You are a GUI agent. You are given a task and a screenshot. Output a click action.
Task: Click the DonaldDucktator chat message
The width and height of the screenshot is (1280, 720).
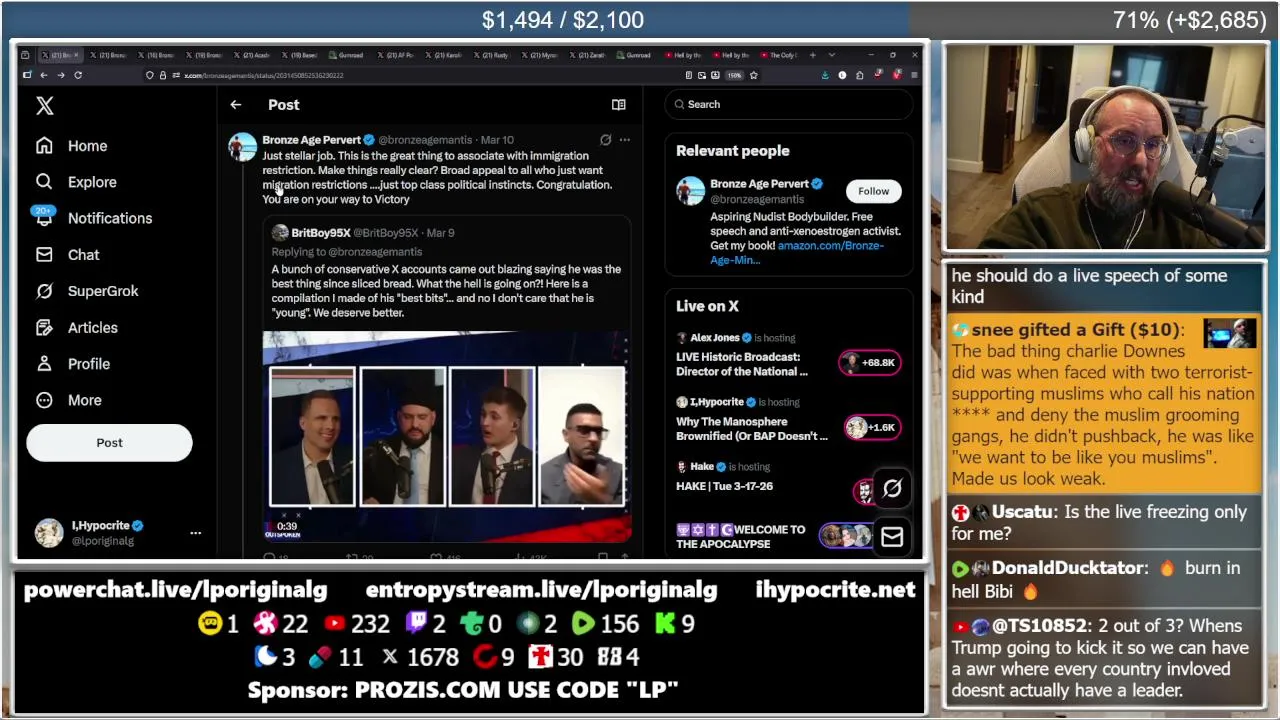(x=1105, y=580)
